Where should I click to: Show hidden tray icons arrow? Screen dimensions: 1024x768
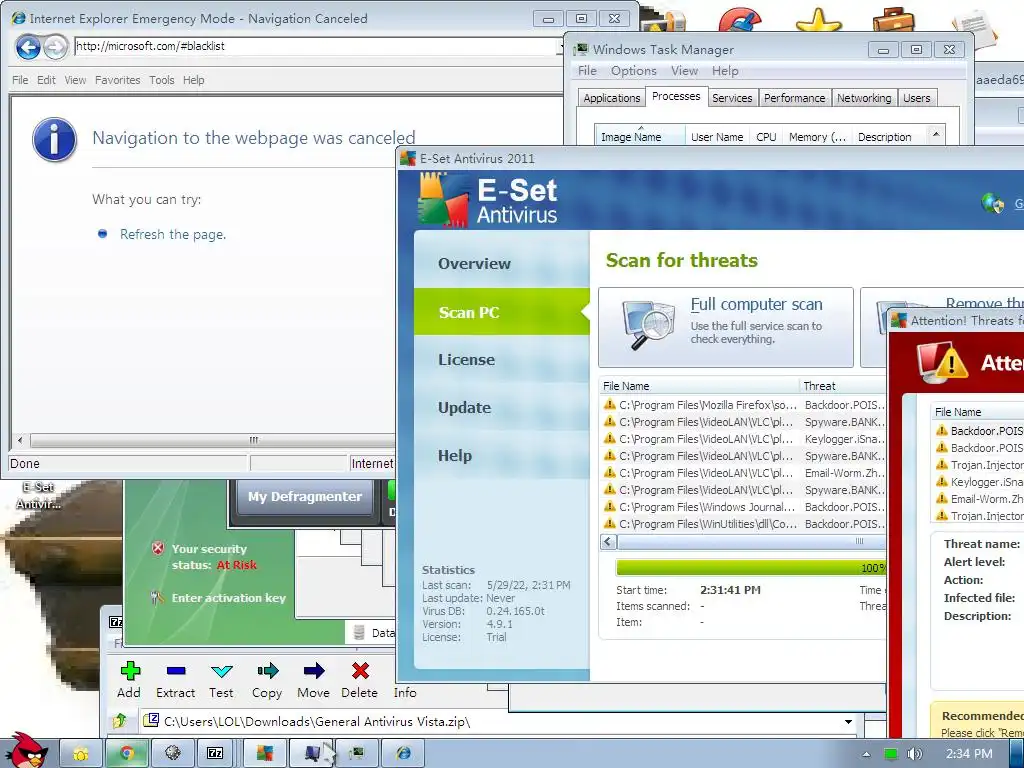[866, 754]
